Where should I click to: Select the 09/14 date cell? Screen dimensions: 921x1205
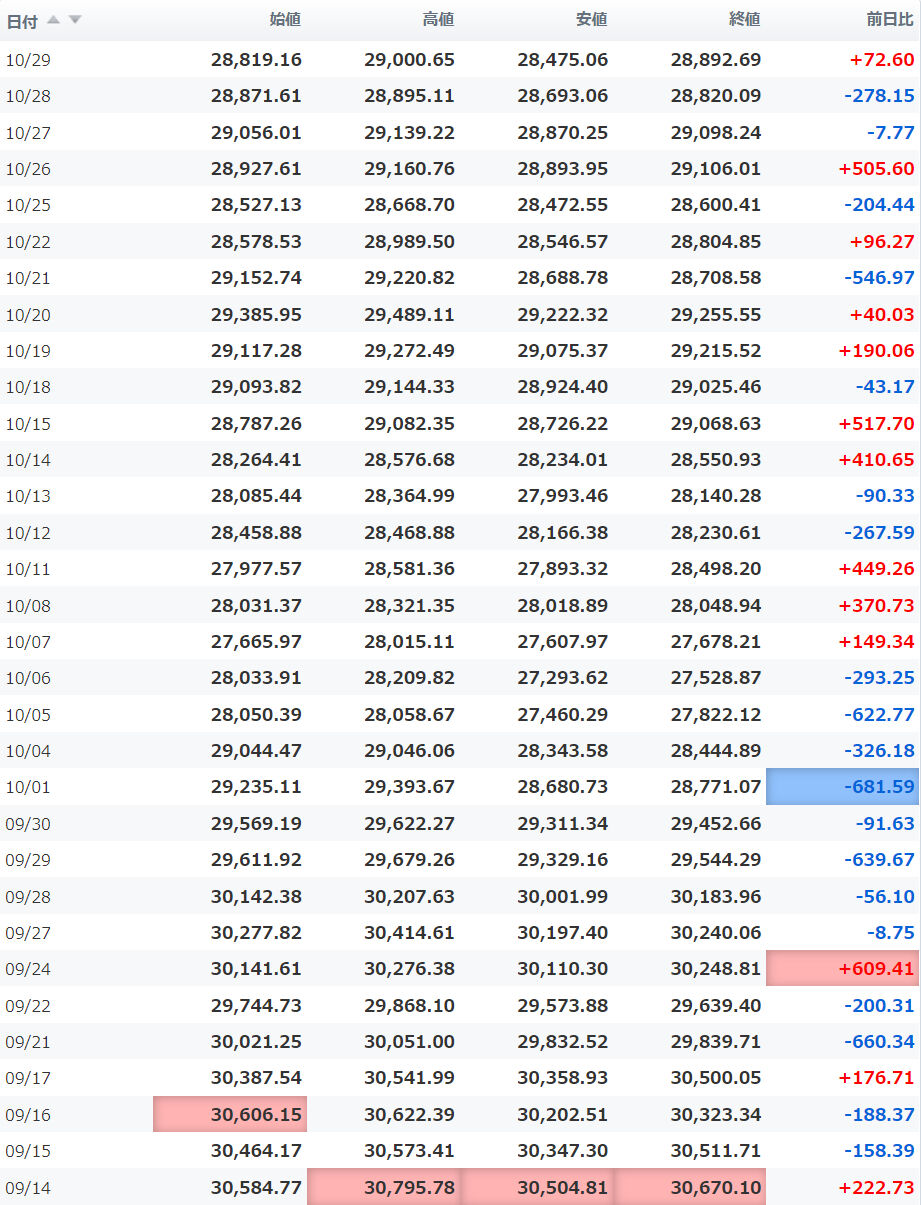click(28, 1187)
